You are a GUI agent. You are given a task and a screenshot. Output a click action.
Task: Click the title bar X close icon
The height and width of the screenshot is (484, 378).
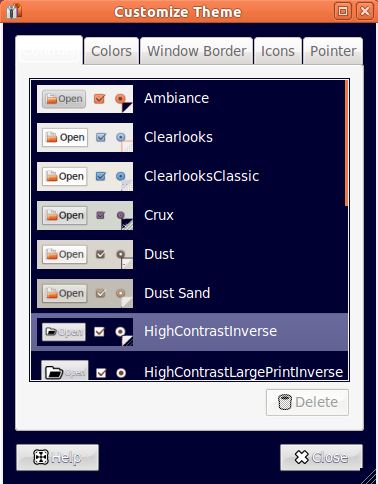pyautogui.click(x=365, y=11)
